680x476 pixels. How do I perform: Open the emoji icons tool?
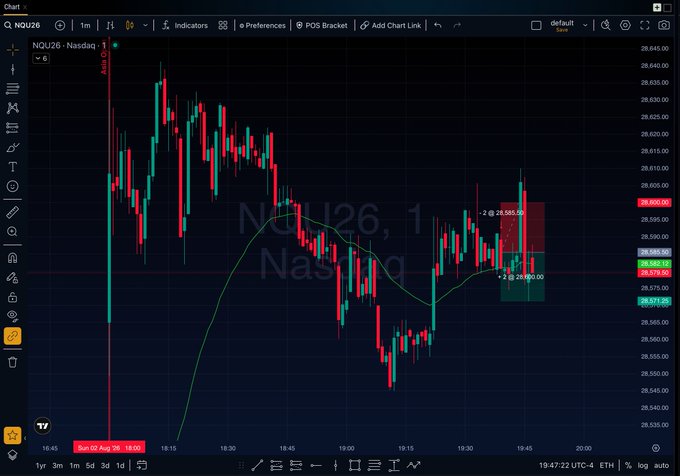coord(13,186)
